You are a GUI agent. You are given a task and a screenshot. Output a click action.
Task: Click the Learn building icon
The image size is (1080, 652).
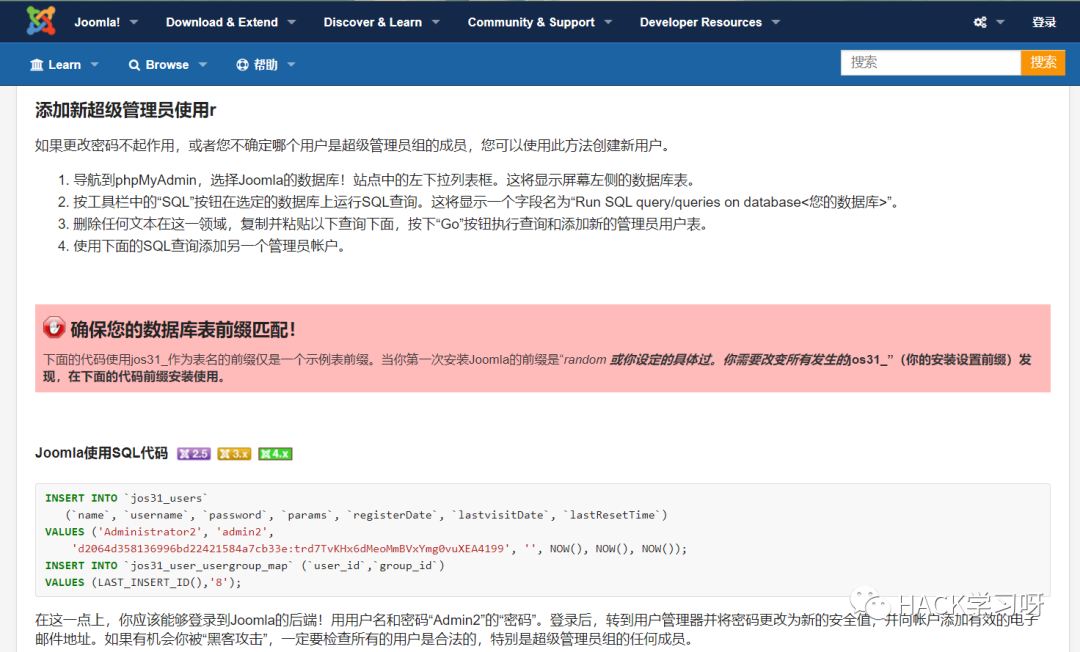click(37, 65)
